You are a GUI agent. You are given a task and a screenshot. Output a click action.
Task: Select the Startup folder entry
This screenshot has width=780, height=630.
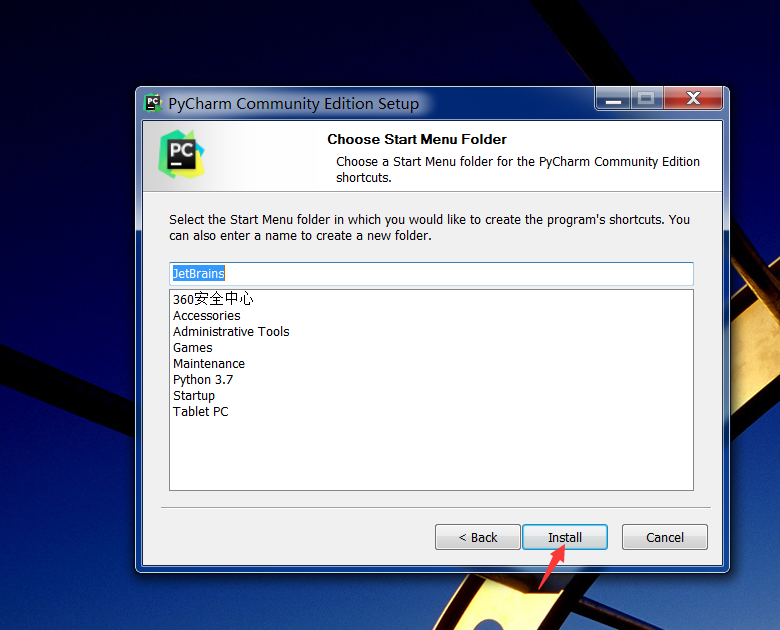pos(194,395)
